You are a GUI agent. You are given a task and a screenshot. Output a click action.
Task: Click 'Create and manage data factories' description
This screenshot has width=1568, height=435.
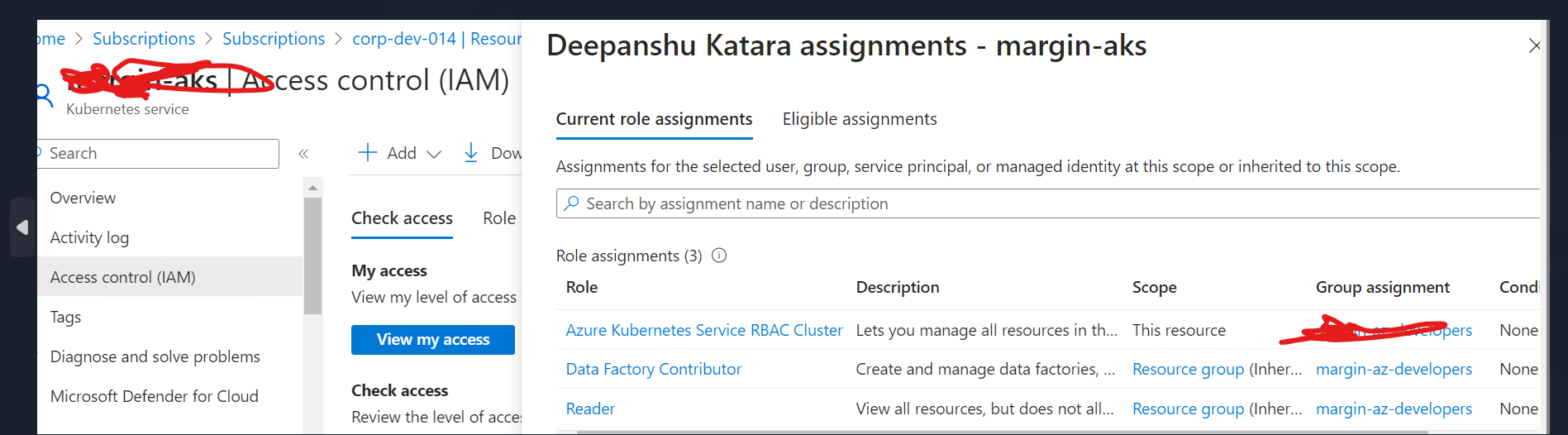click(x=985, y=369)
